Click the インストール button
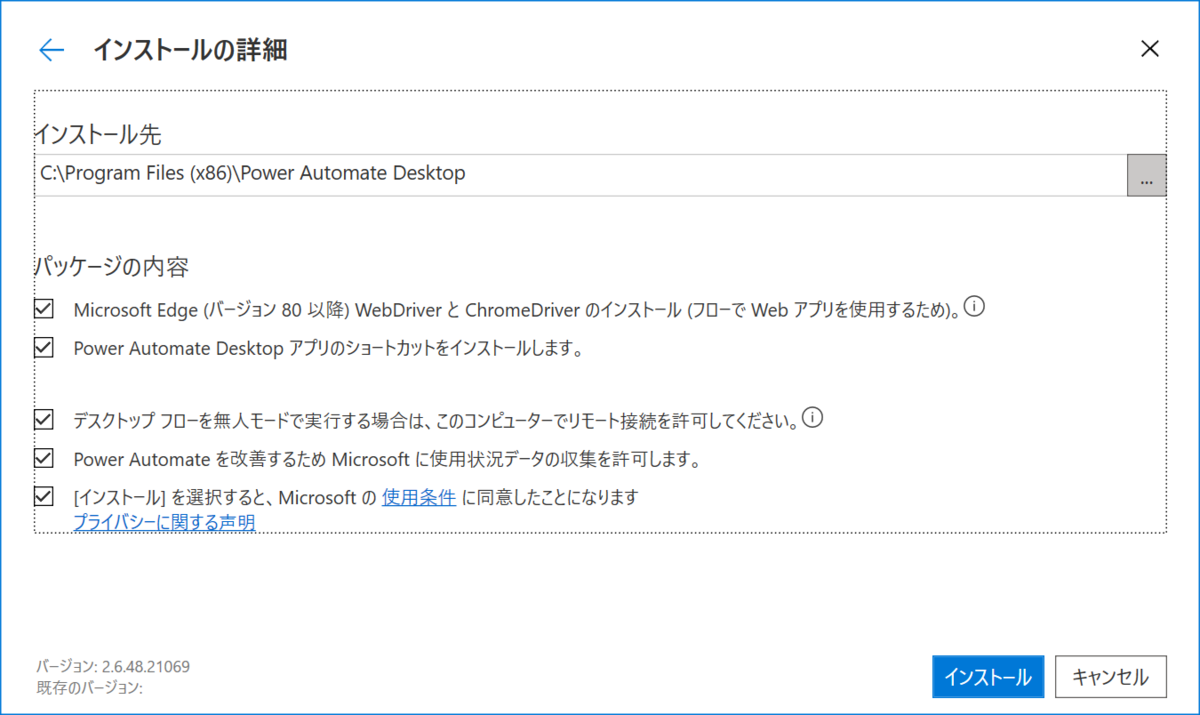1200x715 pixels. (x=988, y=677)
